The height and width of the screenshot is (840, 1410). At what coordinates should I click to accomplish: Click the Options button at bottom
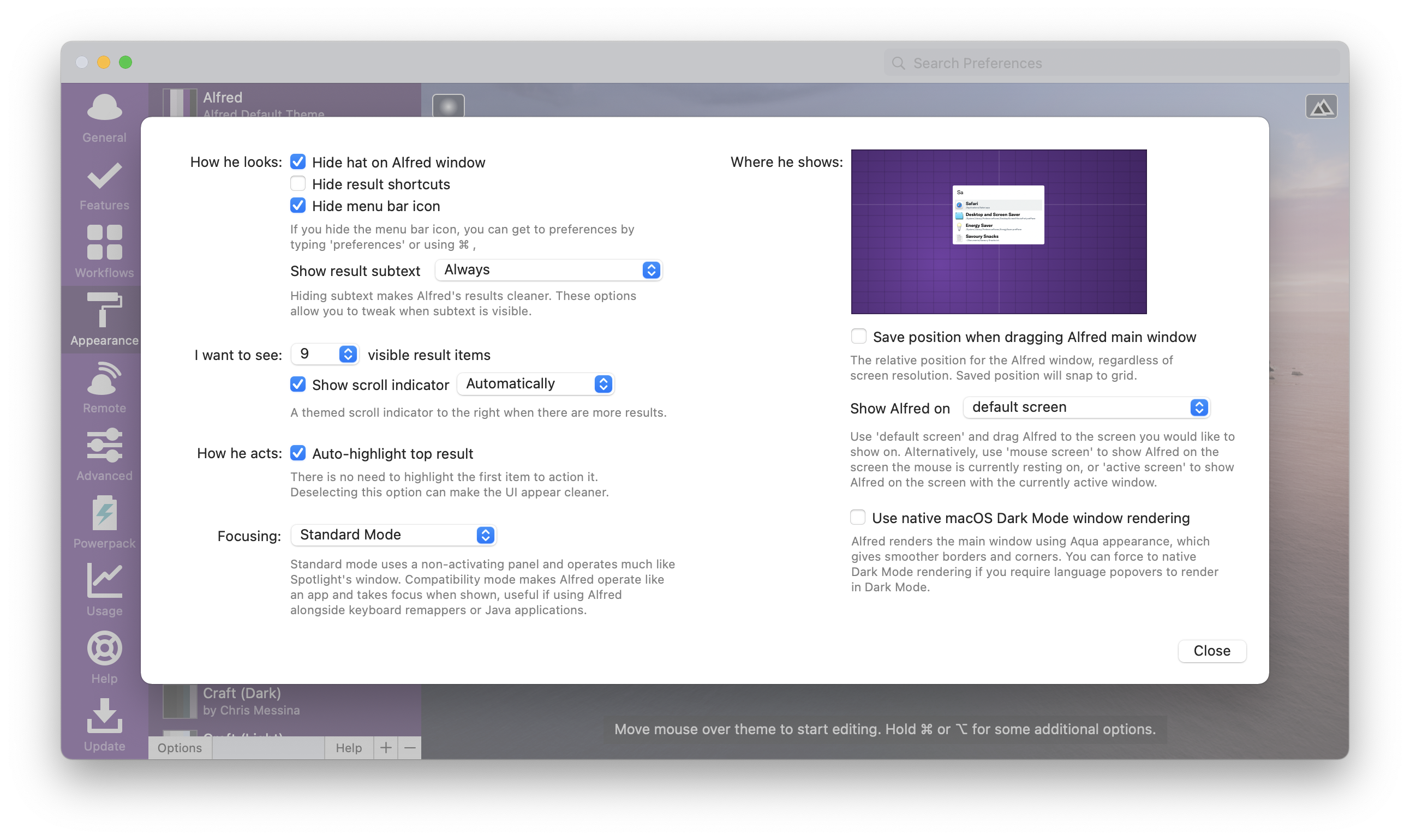(180, 748)
